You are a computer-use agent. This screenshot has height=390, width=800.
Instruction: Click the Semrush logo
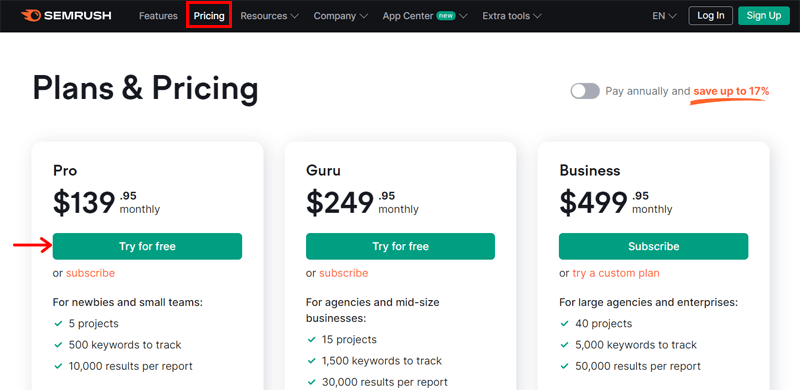click(x=66, y=16)
